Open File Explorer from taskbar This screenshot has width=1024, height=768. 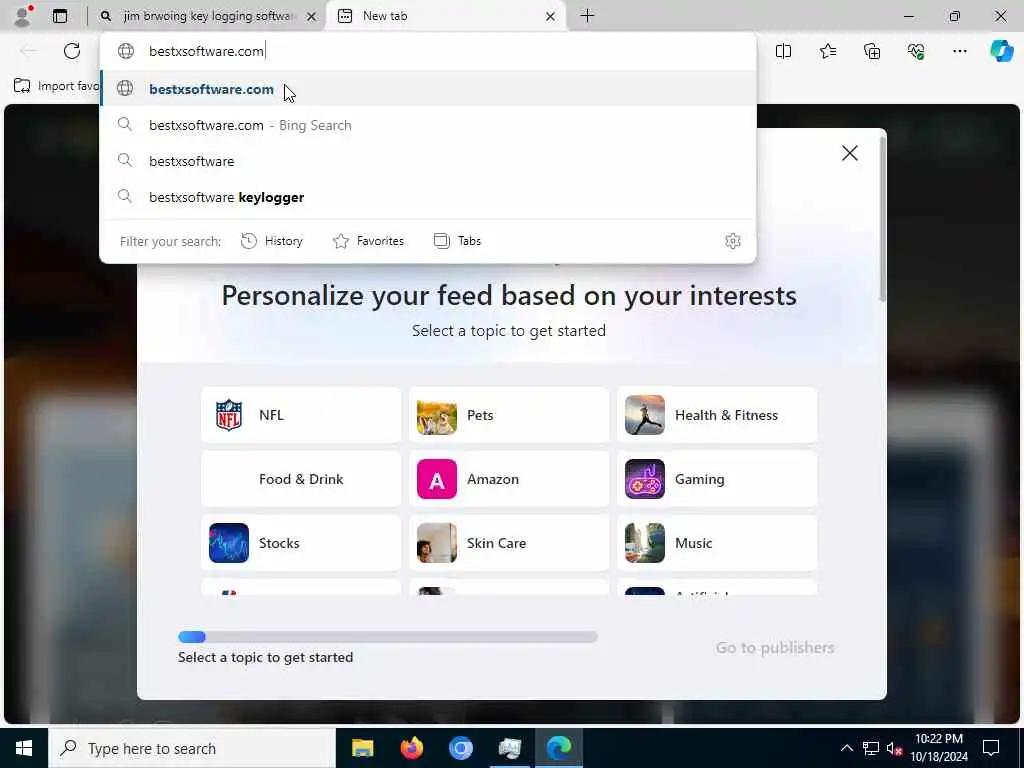click(362, 748)
